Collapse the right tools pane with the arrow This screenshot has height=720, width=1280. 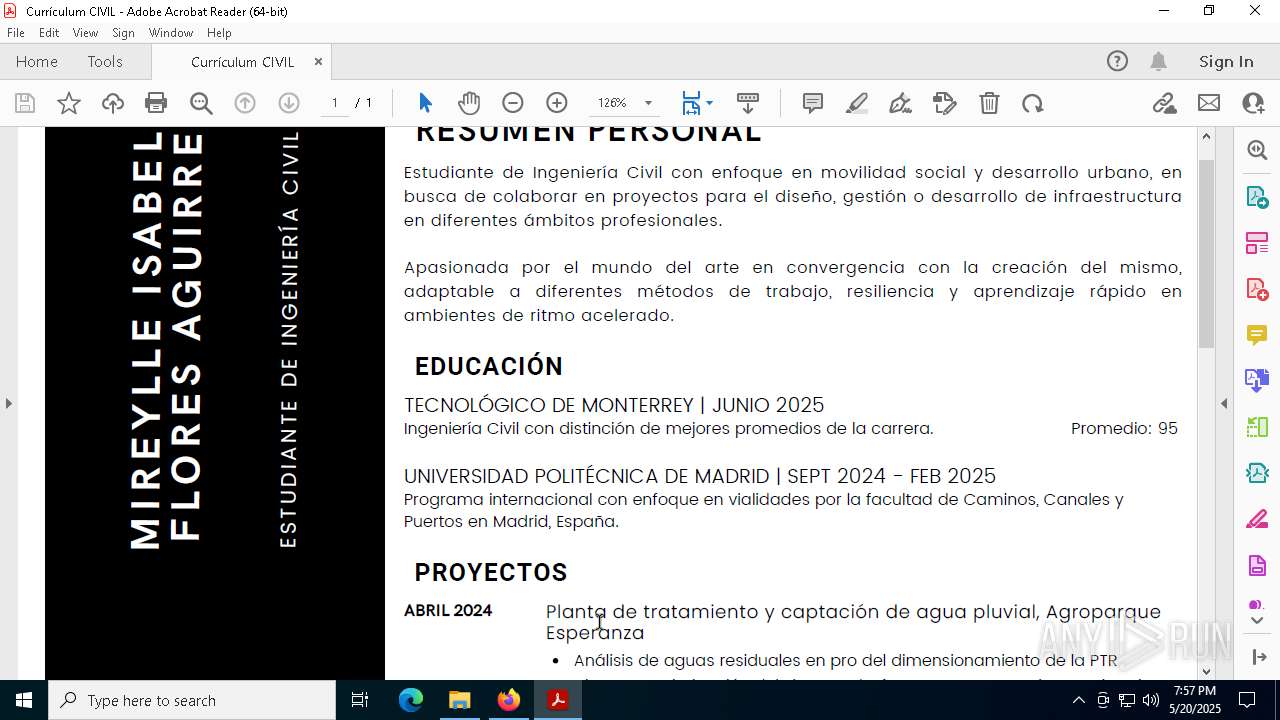click(1224, 403)
